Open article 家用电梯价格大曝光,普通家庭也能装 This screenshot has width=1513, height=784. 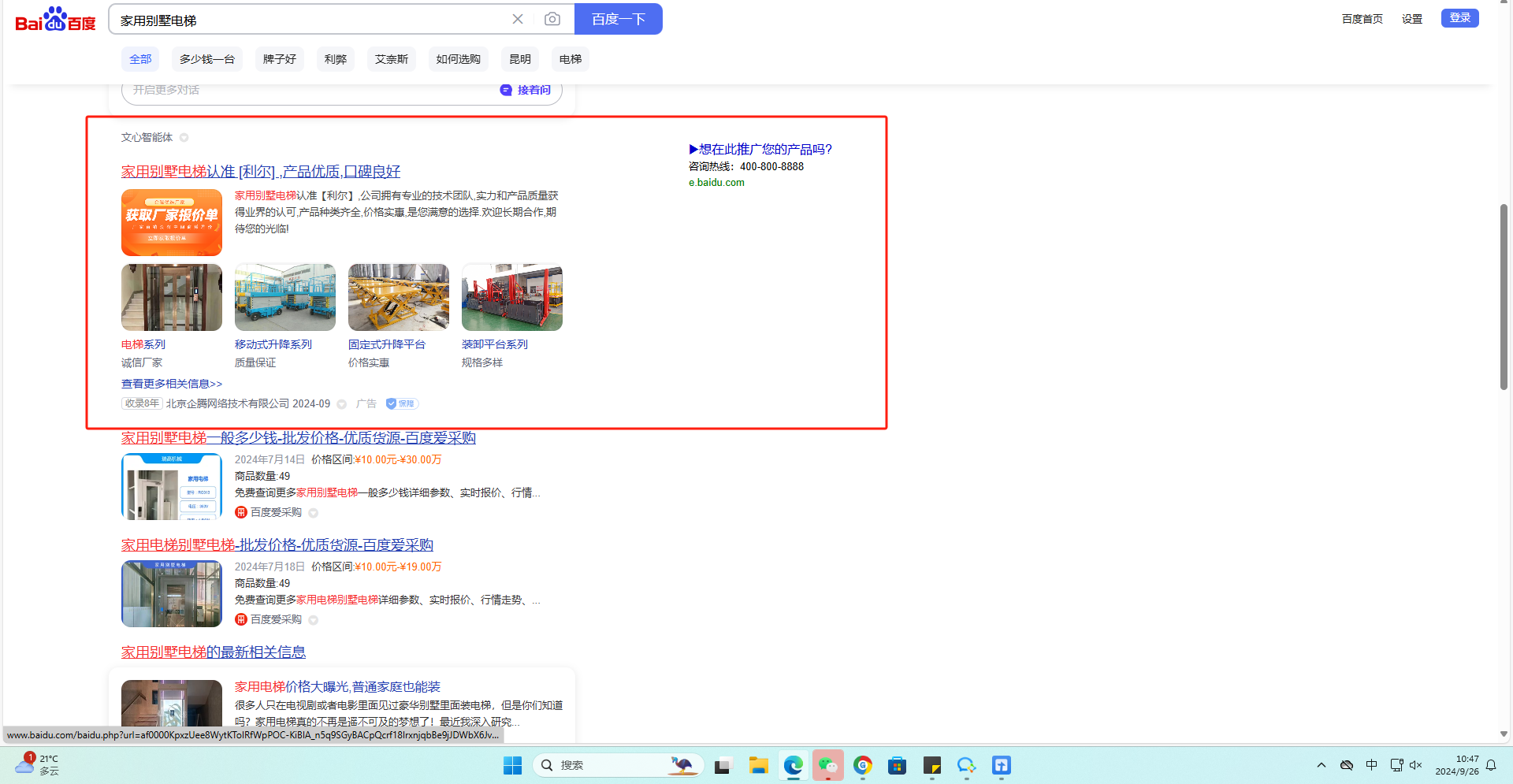(337, 687)
